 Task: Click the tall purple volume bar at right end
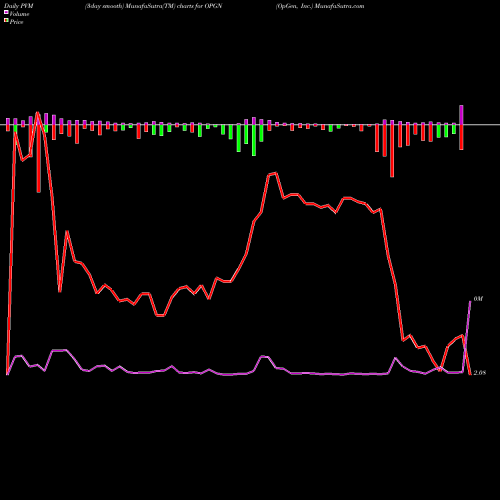tap(461, 115)
